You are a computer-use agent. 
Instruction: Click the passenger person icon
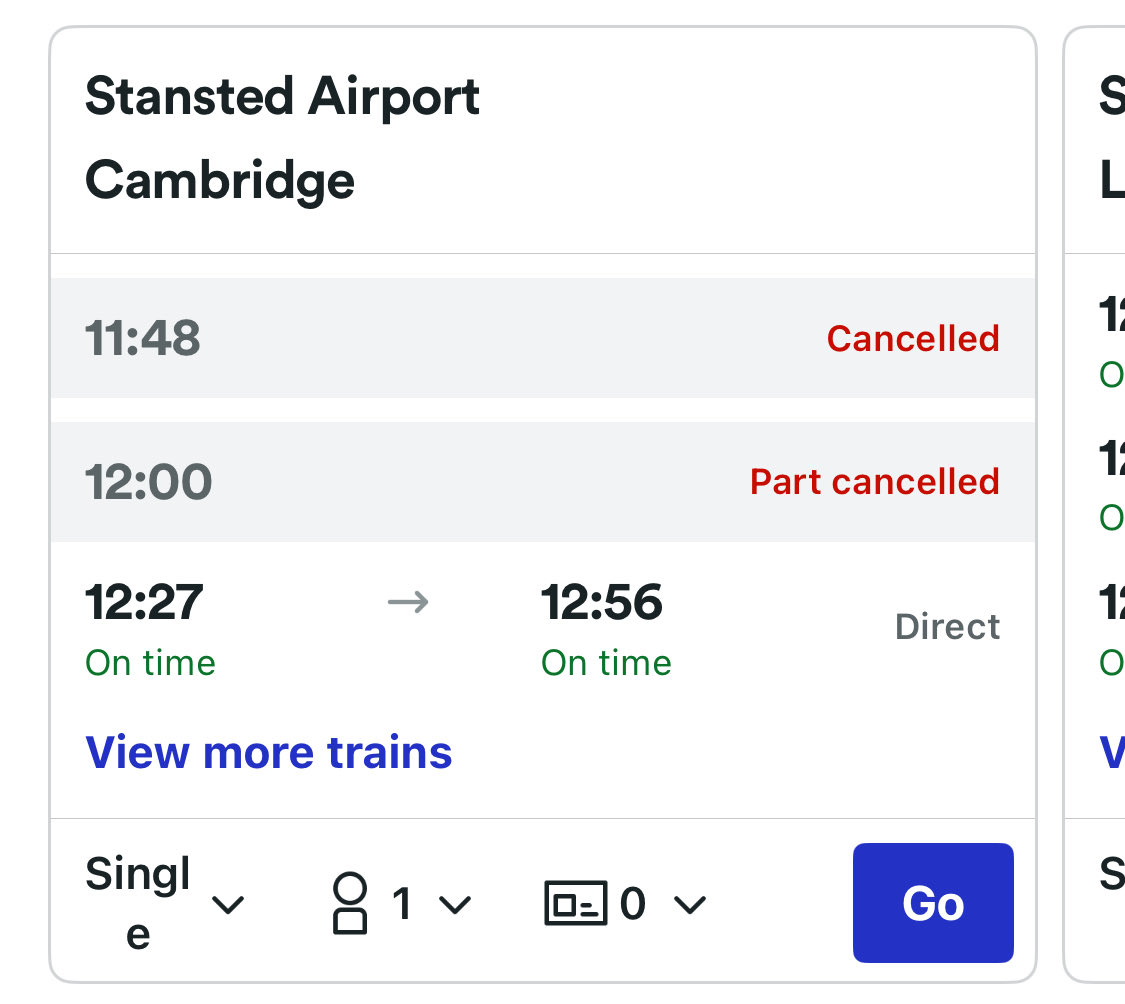pos(350,904)
